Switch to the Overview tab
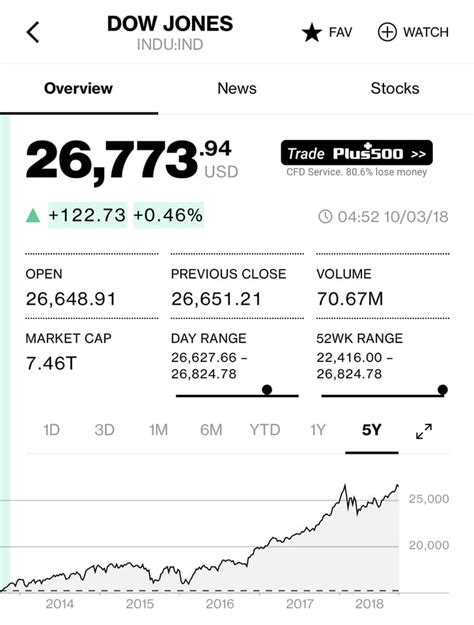 coord(79,88)
